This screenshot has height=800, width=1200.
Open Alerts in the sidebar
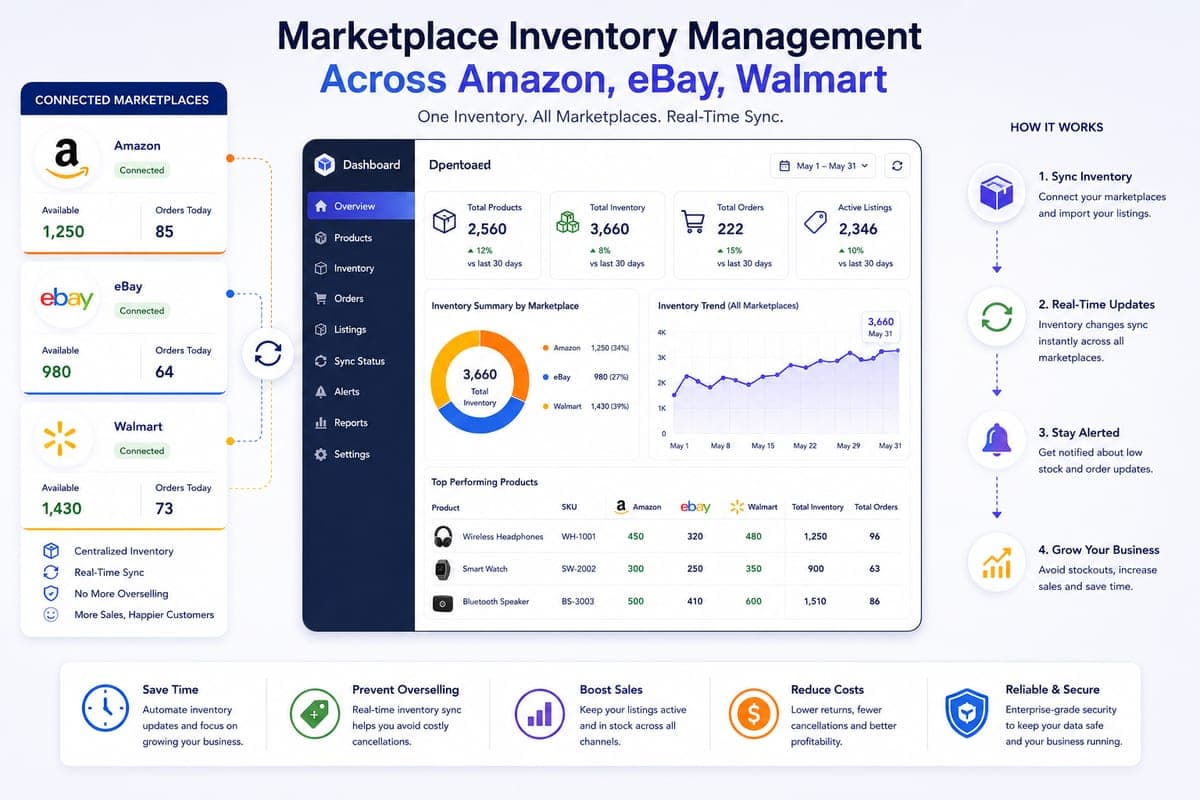tap(360, 392)
